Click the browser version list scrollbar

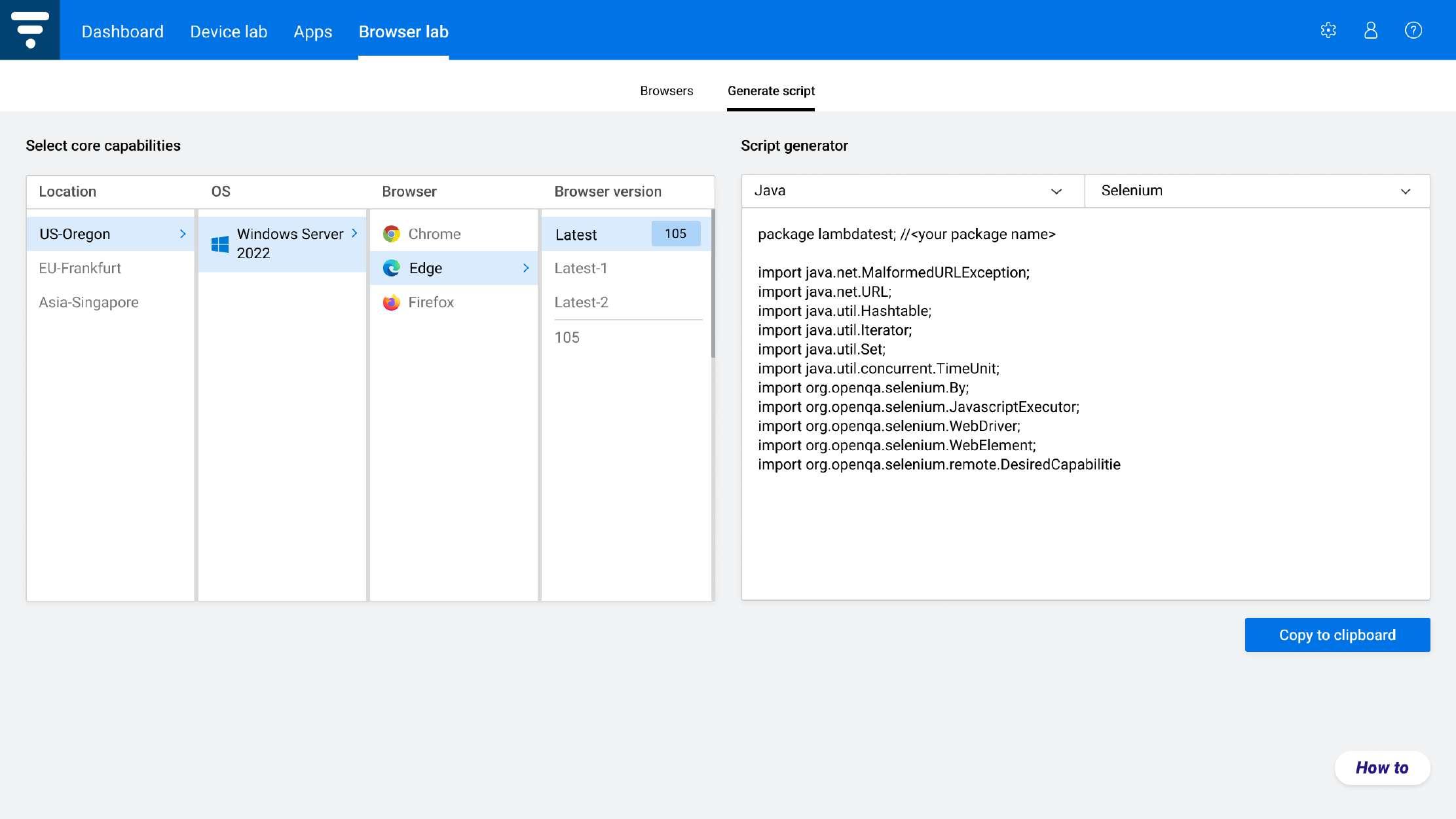(713, 283)
